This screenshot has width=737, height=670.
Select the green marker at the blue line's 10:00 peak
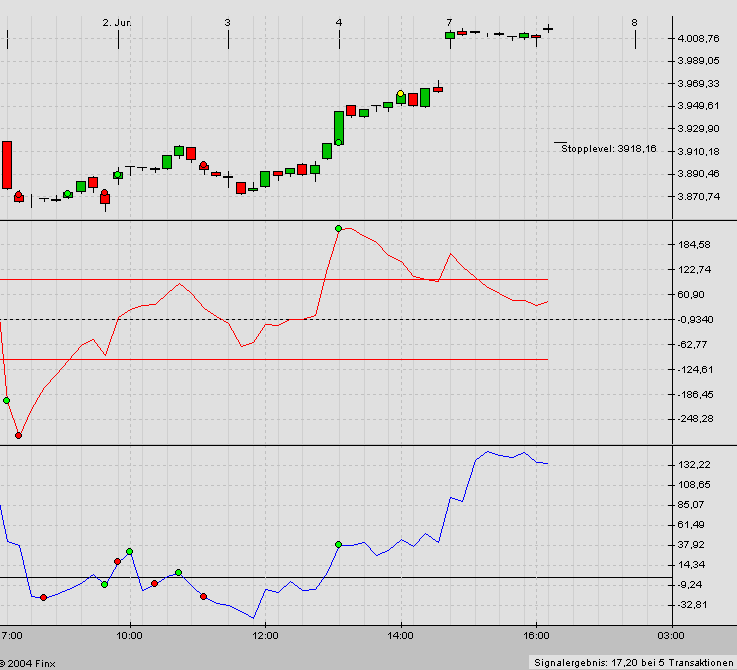click(130, 551)
